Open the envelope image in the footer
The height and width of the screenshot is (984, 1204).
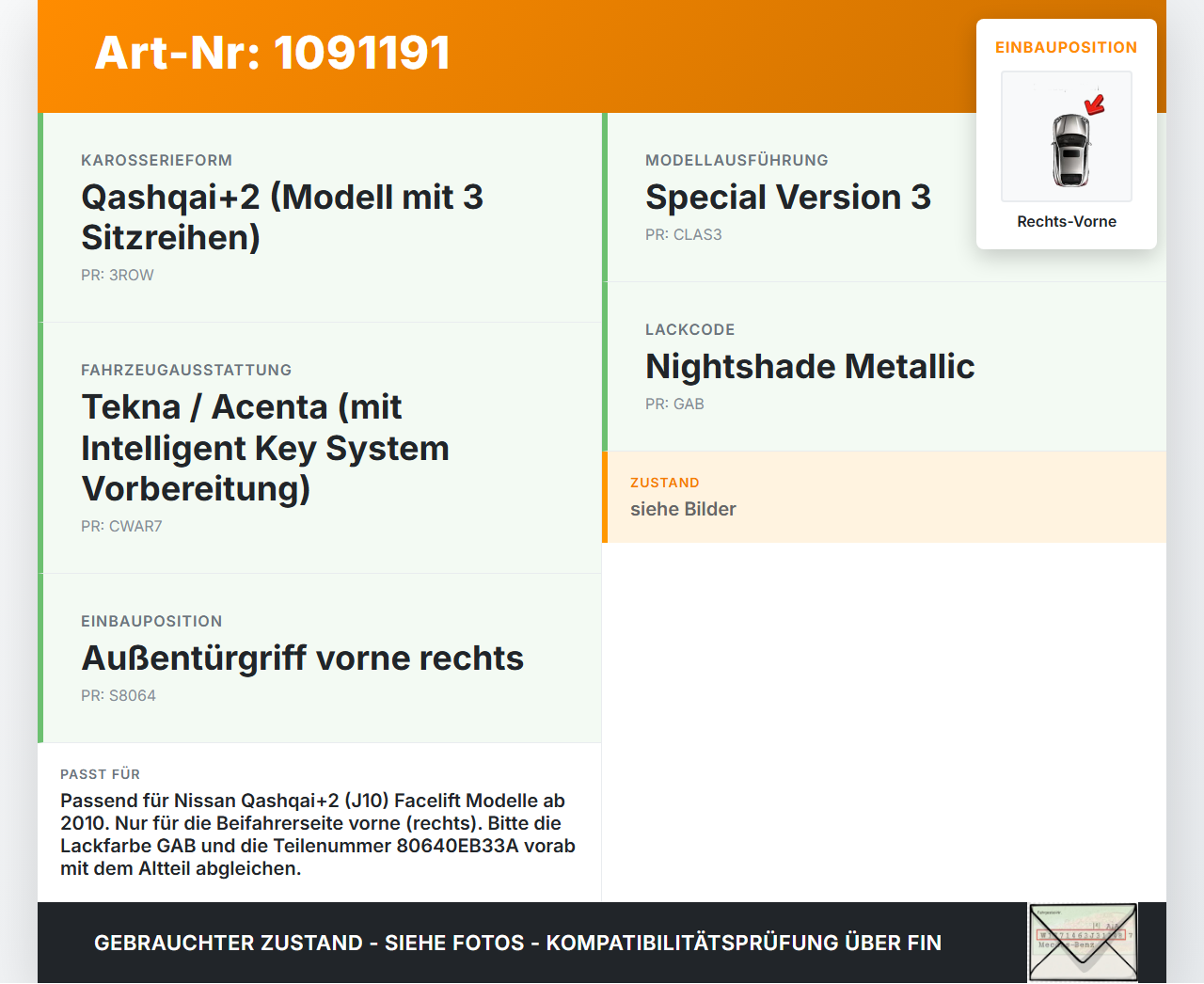tap(1084, 943)
